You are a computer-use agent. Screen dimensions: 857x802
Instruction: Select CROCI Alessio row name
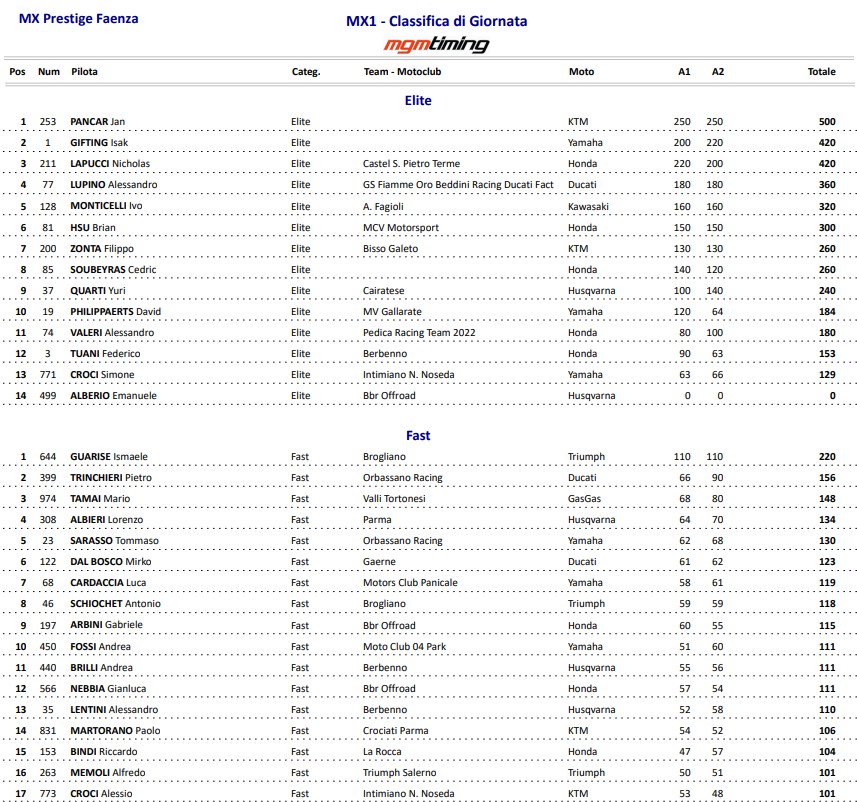click(x=101, y=793)
